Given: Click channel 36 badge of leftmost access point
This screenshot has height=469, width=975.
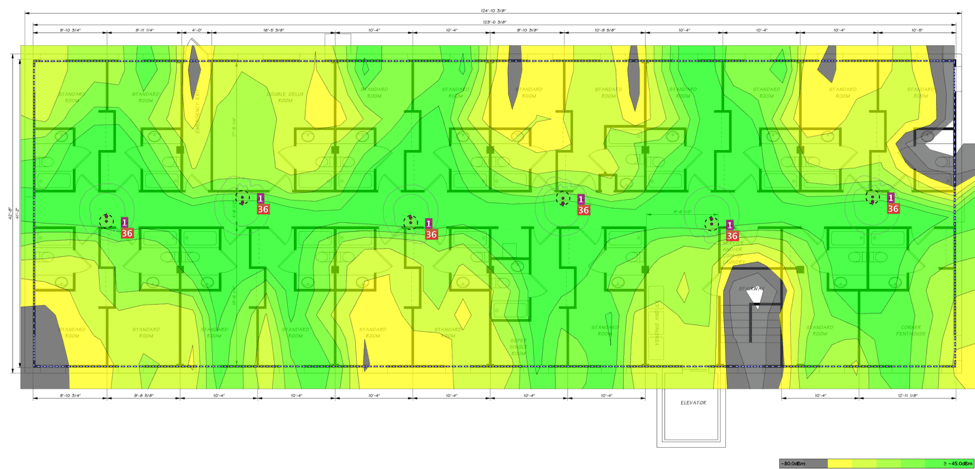Looking at the screenshot, I should [x=127, y=234].
